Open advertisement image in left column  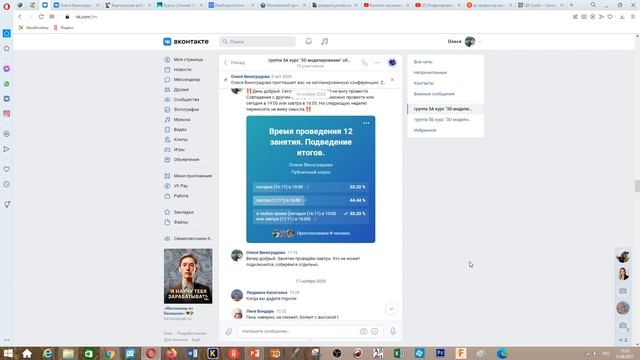point(188,276)
